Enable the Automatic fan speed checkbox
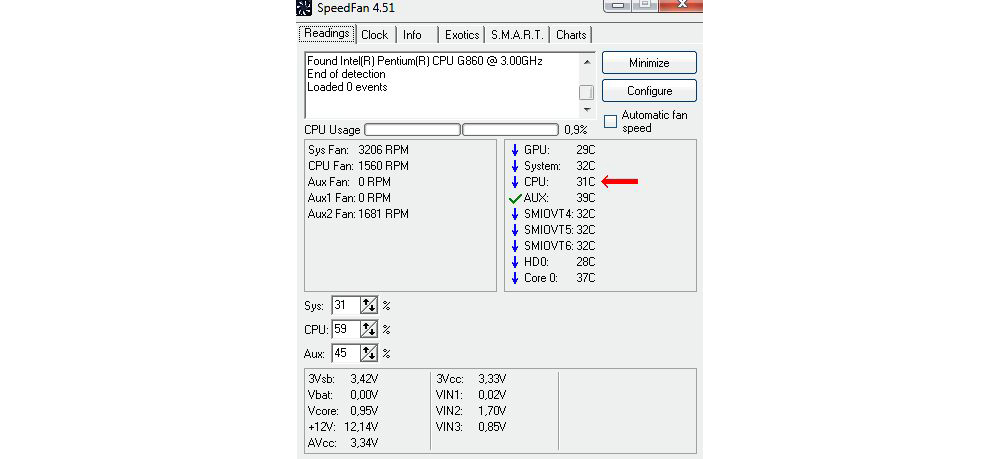The width and height of the screenshot is (1000, 459). (x=611, y=122)
